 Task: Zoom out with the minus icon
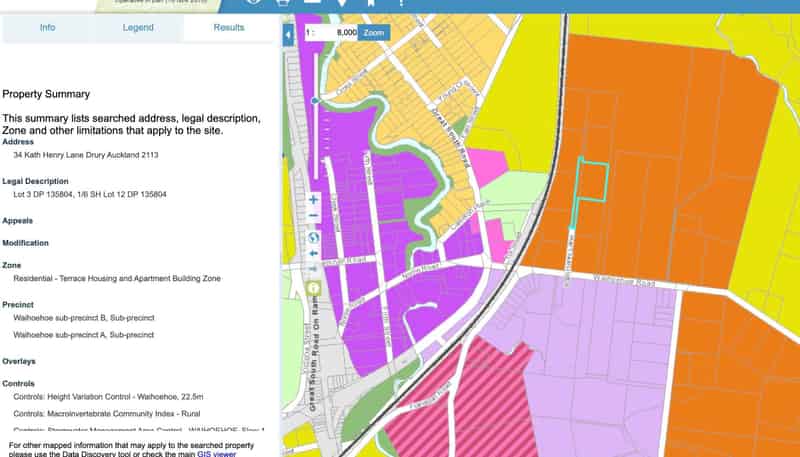[314, 216]
